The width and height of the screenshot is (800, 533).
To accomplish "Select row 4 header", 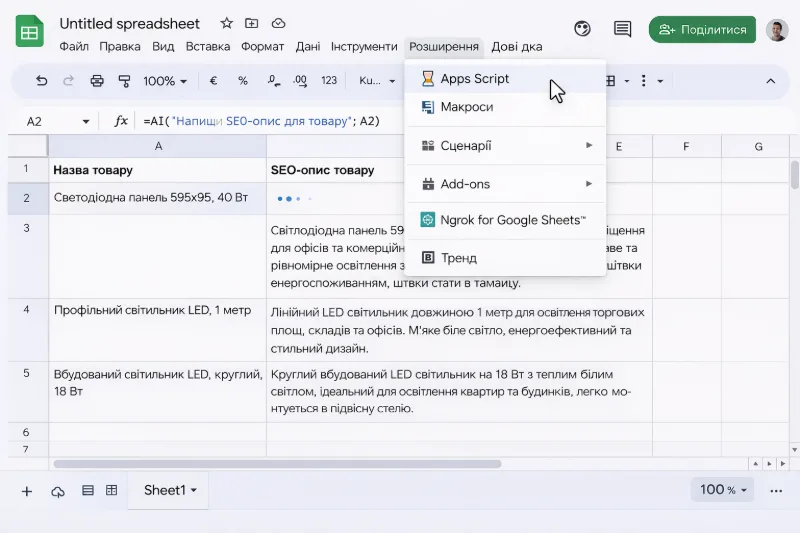I will point(27,330).
